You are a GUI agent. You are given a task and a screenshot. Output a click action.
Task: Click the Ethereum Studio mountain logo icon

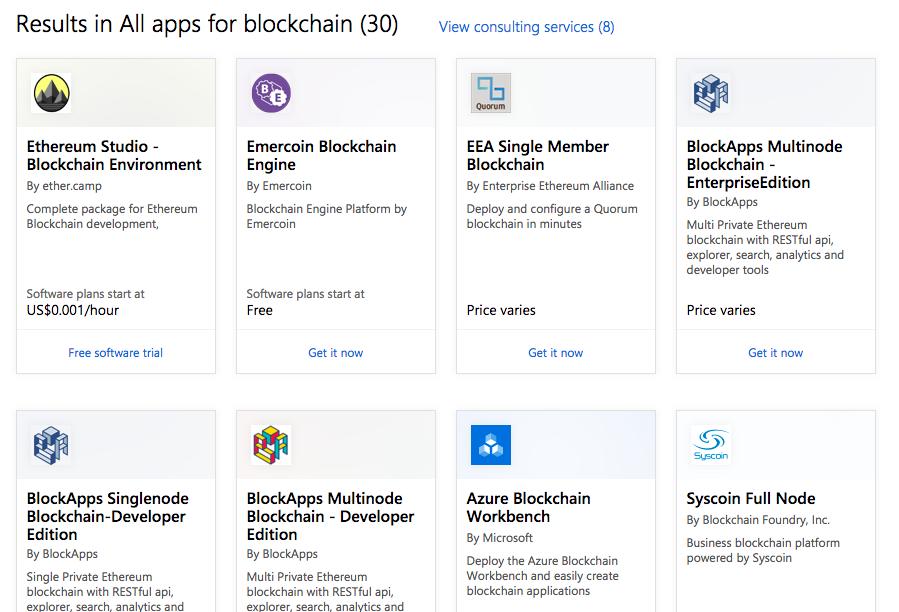(51, 93)
